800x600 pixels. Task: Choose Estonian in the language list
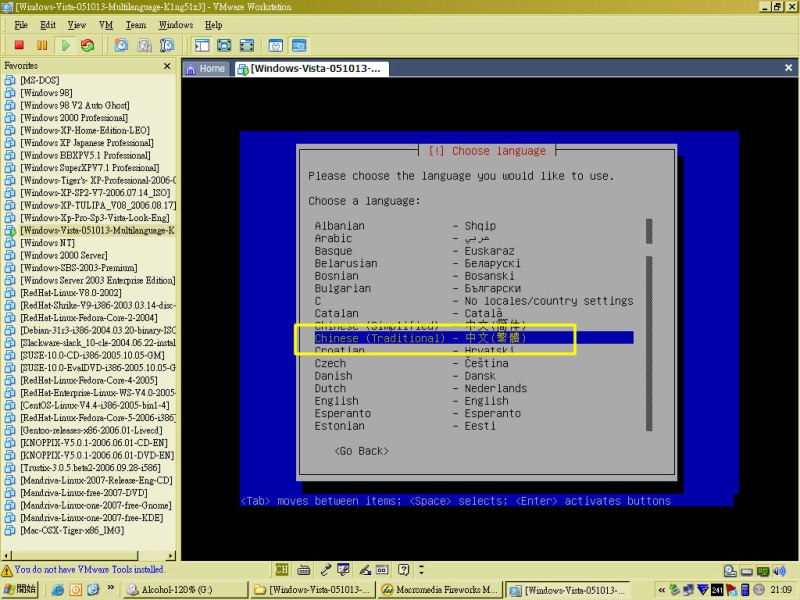(x=339, y=426)
